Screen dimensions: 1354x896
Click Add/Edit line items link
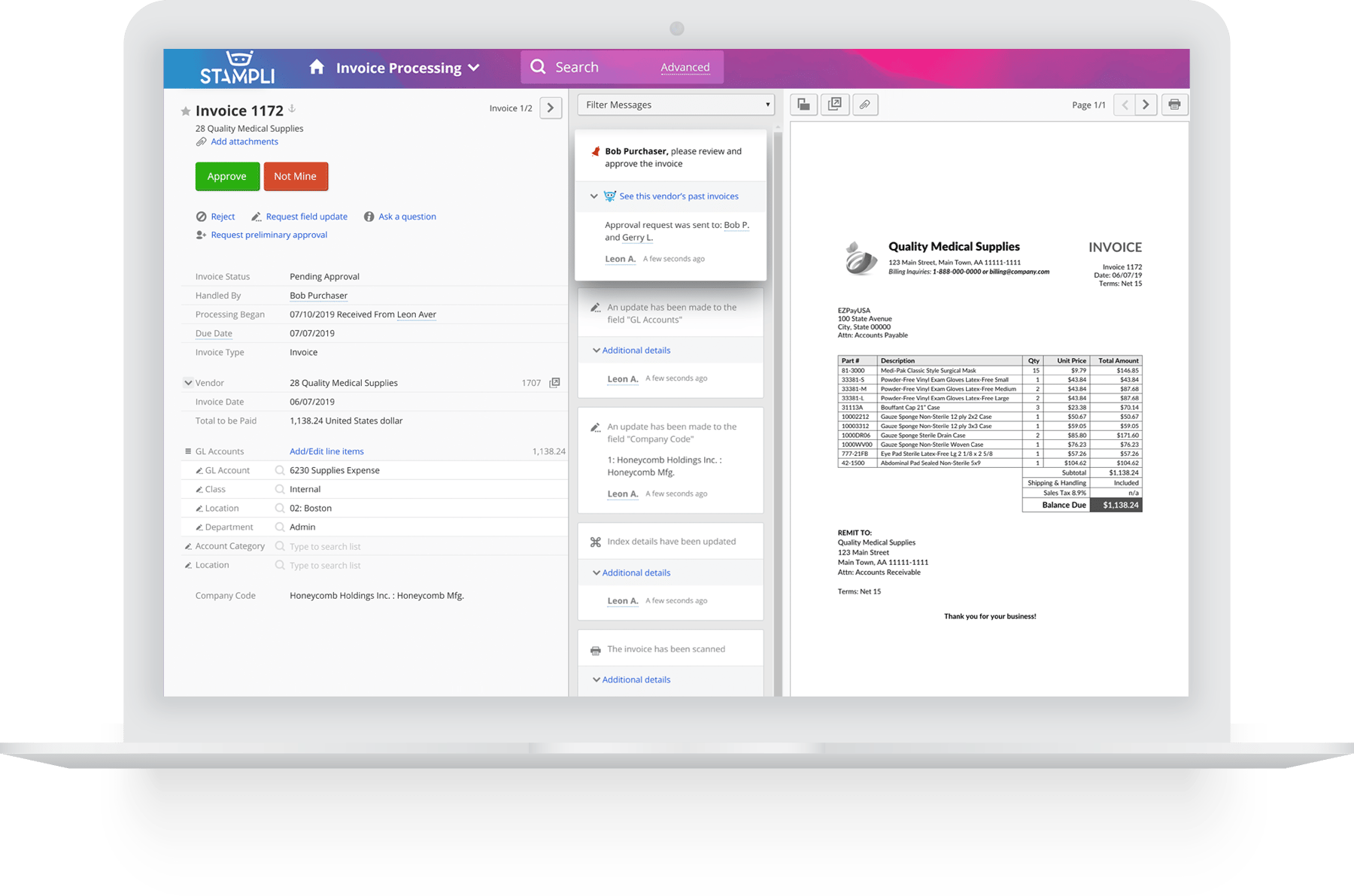[x=326, y=451]
